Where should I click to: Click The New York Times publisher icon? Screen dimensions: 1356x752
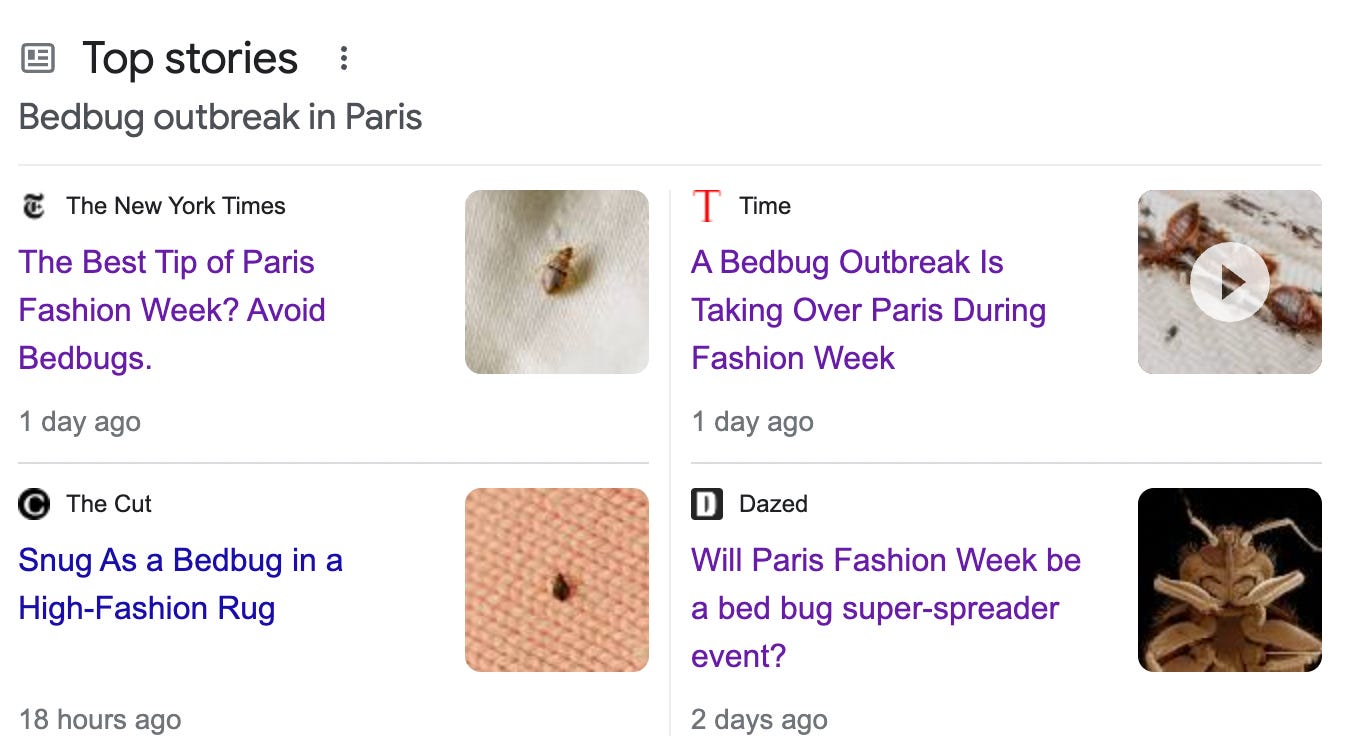[34, 206]
